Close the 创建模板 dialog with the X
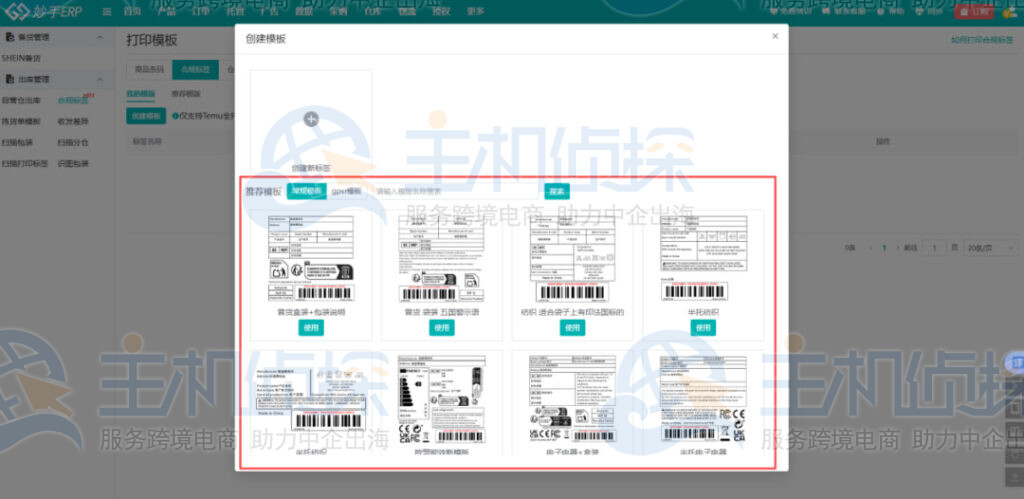Screen dimensions: 1024x499 [775, 37]
